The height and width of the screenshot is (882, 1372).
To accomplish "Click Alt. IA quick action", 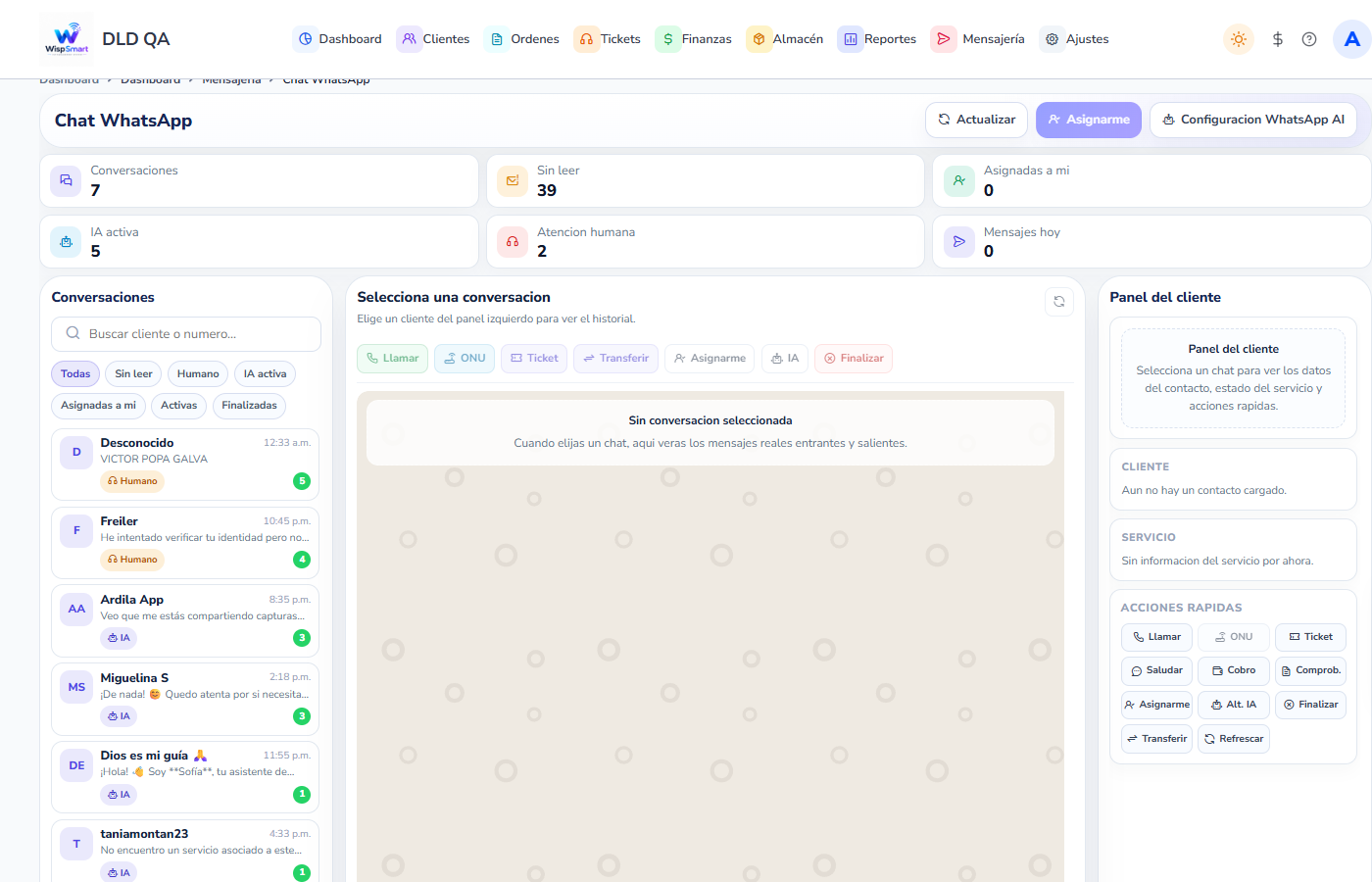I will pyautogui.click(x=1234, y=705).
